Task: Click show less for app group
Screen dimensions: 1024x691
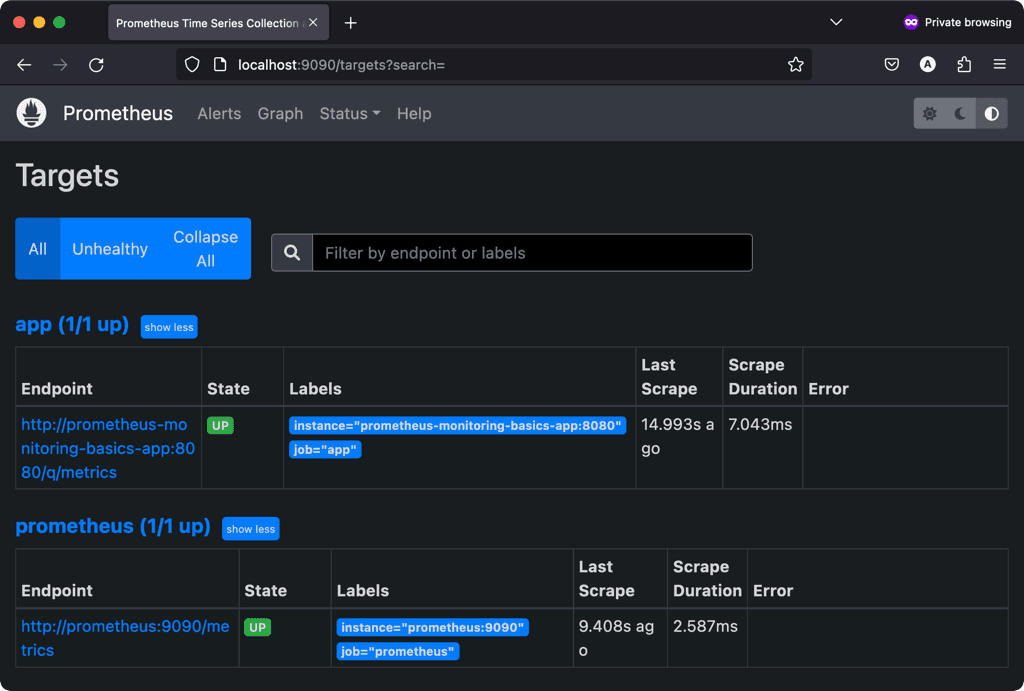Action: pyautogui.click(x=169, y=327)
